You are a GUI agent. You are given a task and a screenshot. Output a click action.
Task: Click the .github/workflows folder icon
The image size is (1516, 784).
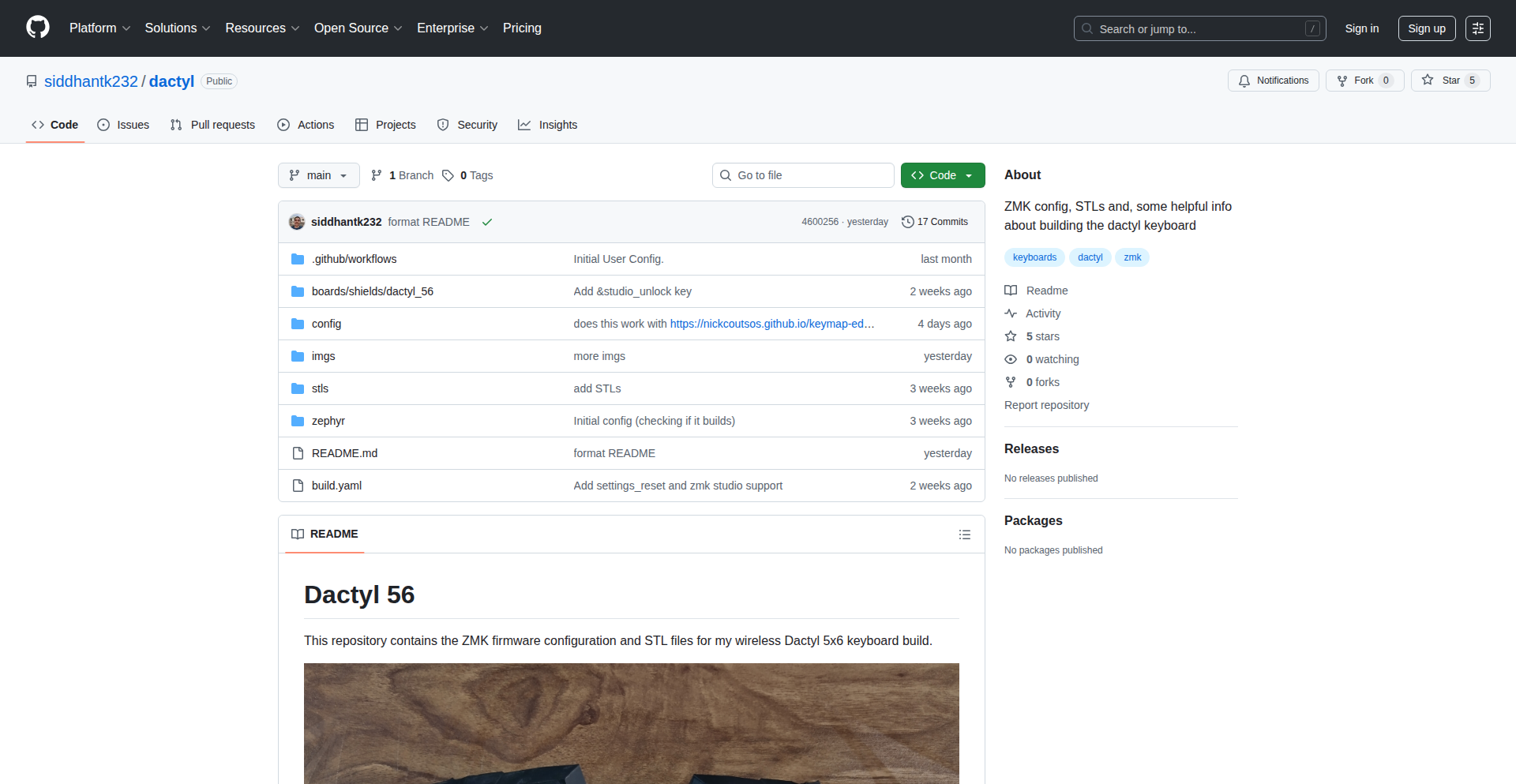[x=298, y=259]
